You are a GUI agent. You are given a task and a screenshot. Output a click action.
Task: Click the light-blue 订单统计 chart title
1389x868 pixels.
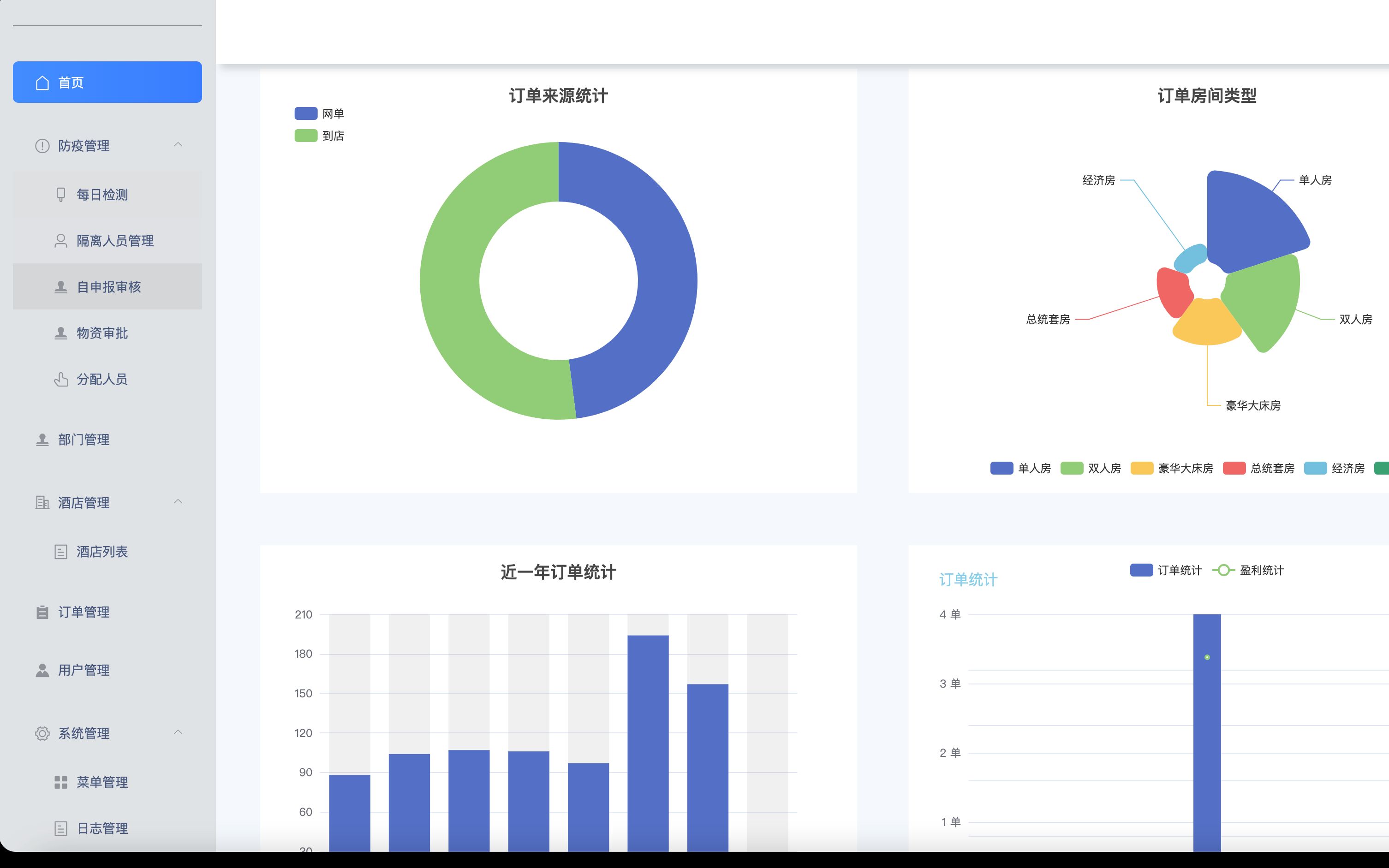click(x=968, y=580)
